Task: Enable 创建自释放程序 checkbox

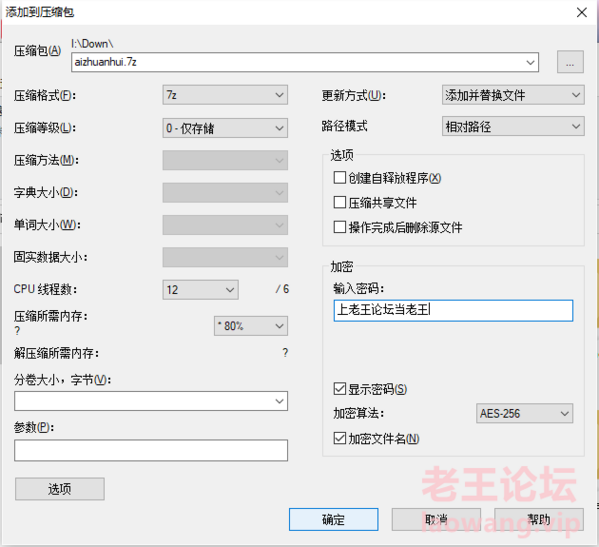Action: 340,178
